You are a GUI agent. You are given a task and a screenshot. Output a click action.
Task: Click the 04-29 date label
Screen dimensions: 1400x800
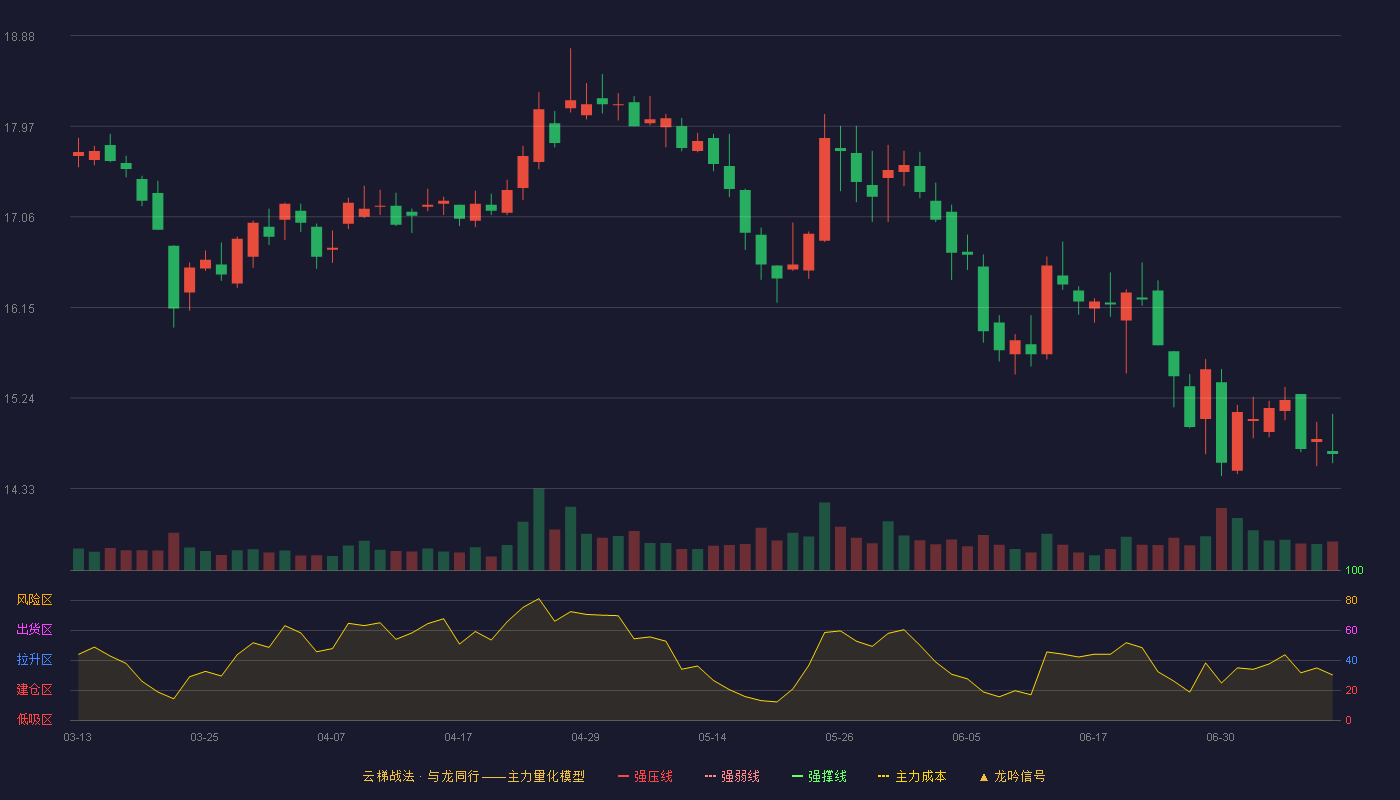[585, 737]
